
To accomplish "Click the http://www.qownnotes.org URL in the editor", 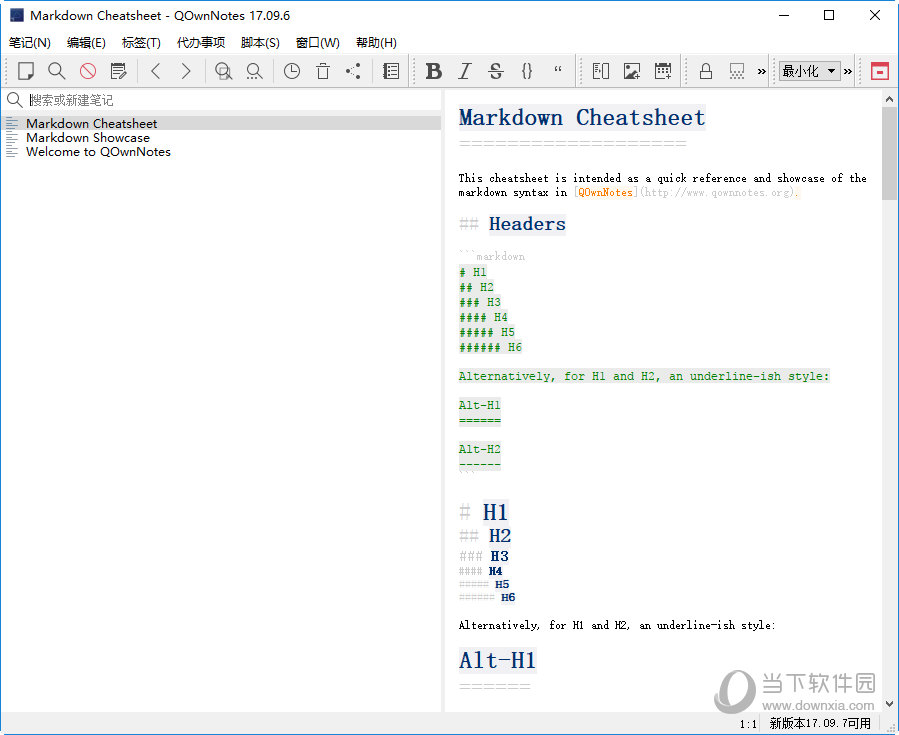I will click(717, 193).
